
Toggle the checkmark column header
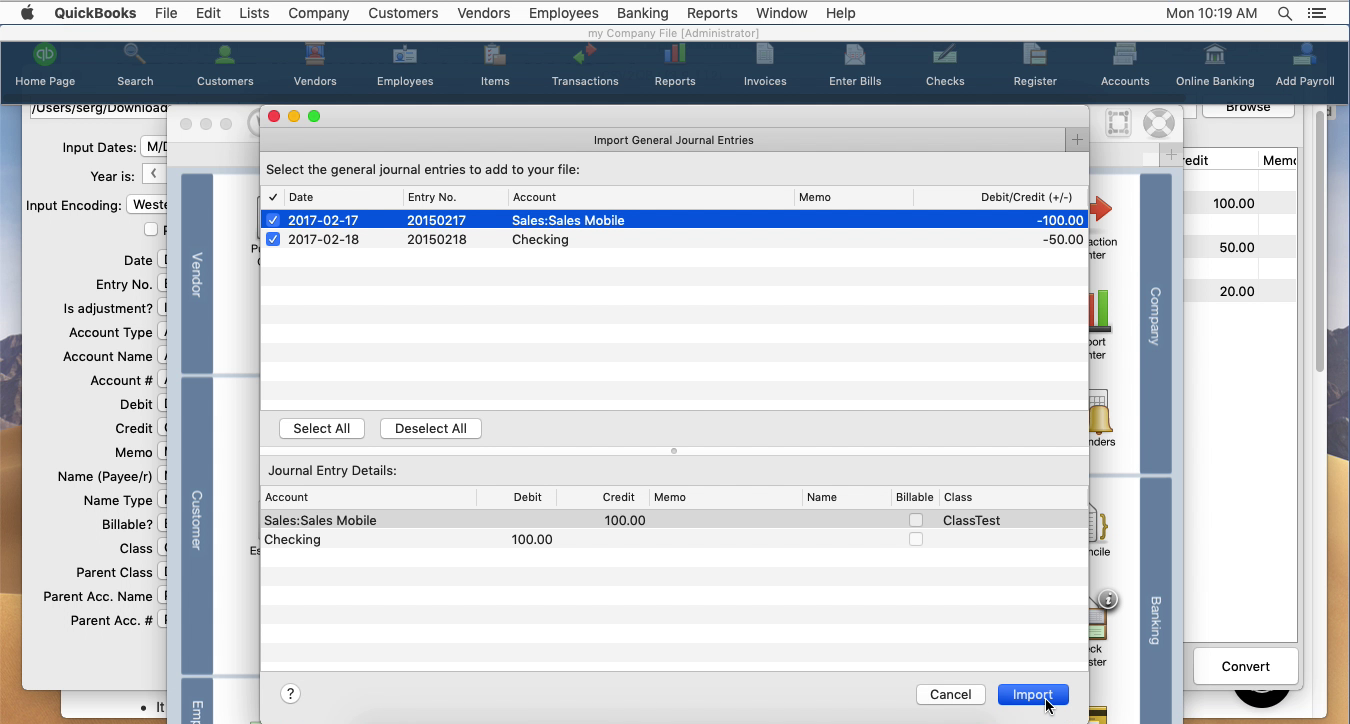pos(273,197)
